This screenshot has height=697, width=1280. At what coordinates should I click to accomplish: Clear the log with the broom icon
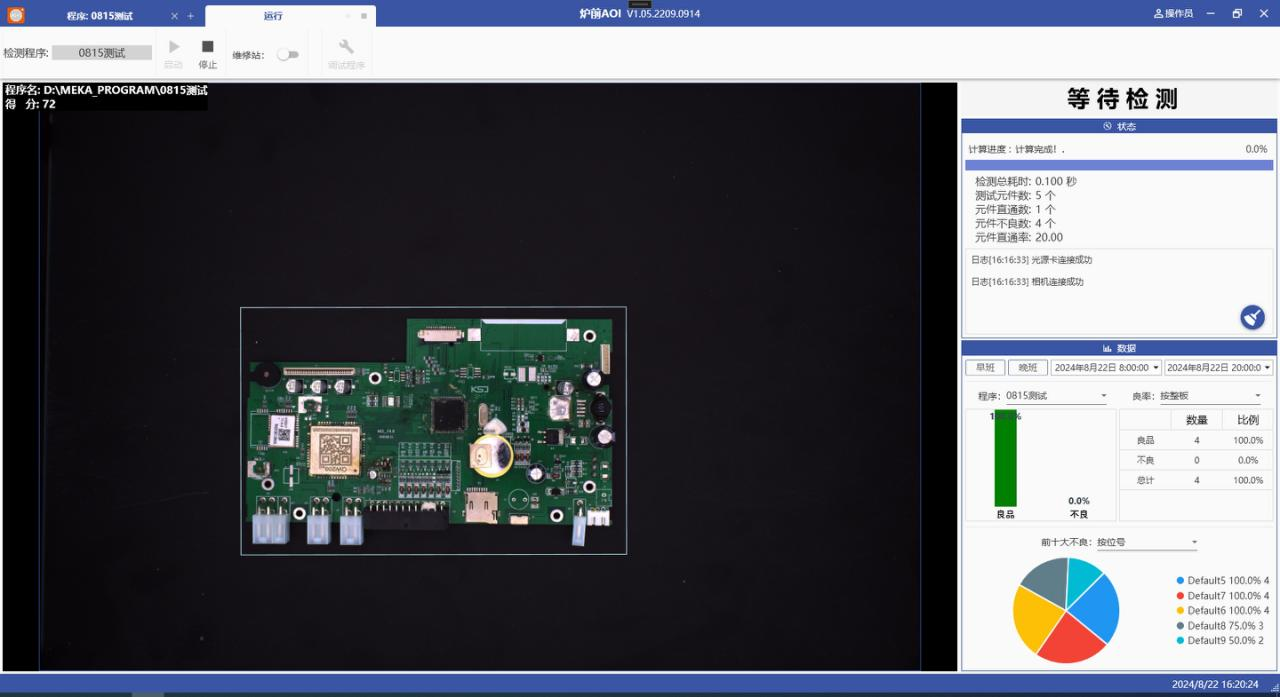1252,317
